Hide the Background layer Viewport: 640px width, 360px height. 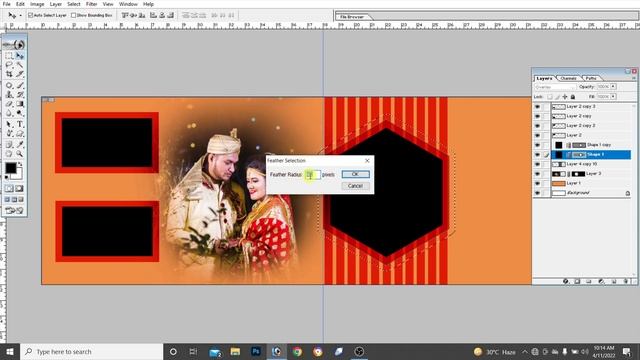point(538,193)
